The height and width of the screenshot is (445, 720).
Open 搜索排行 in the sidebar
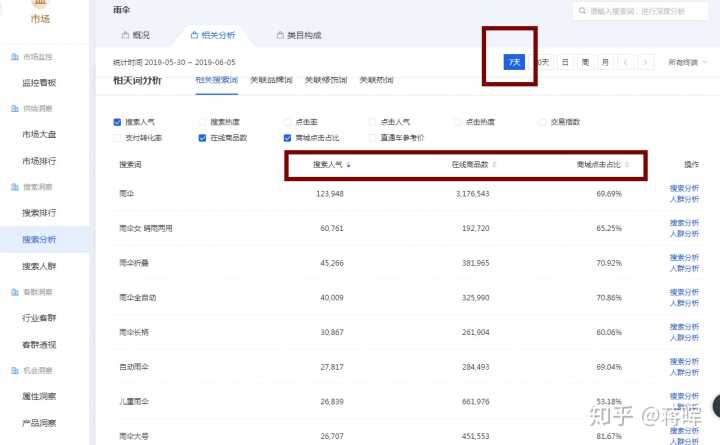coord(39,213)
